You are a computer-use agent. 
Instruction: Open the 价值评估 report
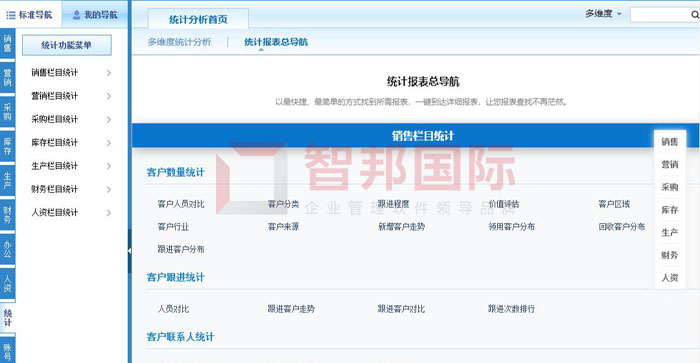click(x=504, y=204)
